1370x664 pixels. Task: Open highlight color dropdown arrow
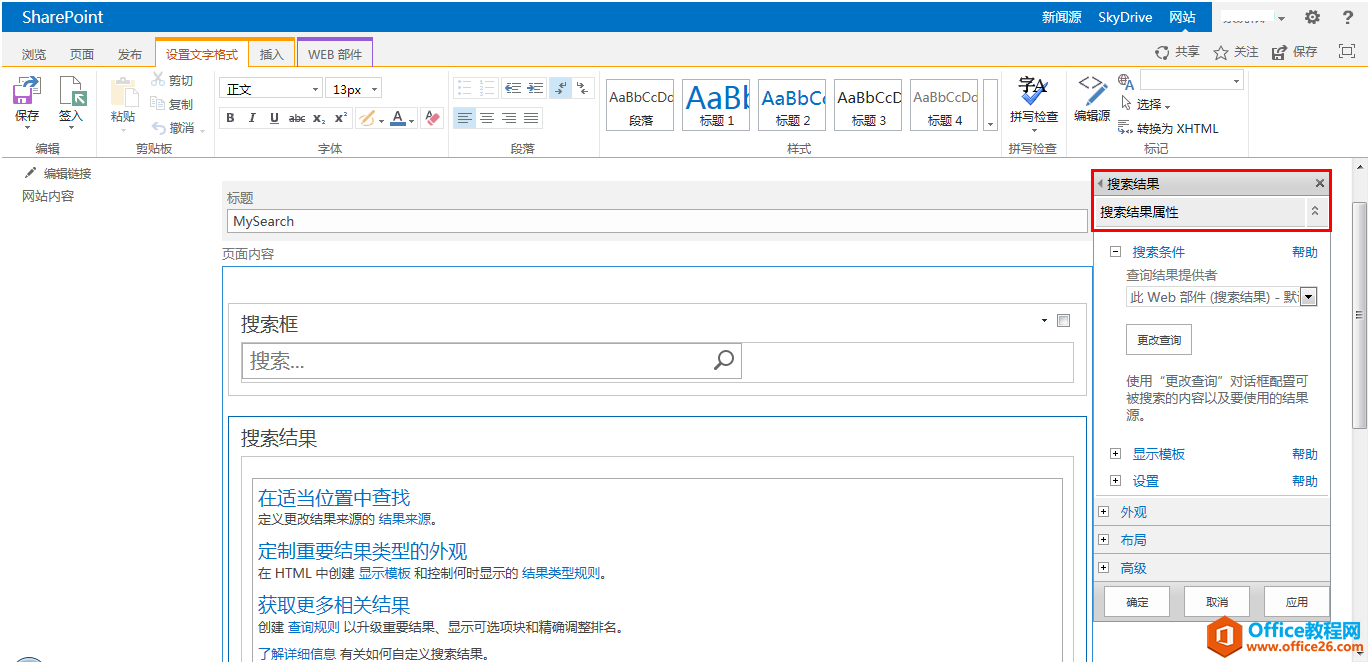(381, 119)
